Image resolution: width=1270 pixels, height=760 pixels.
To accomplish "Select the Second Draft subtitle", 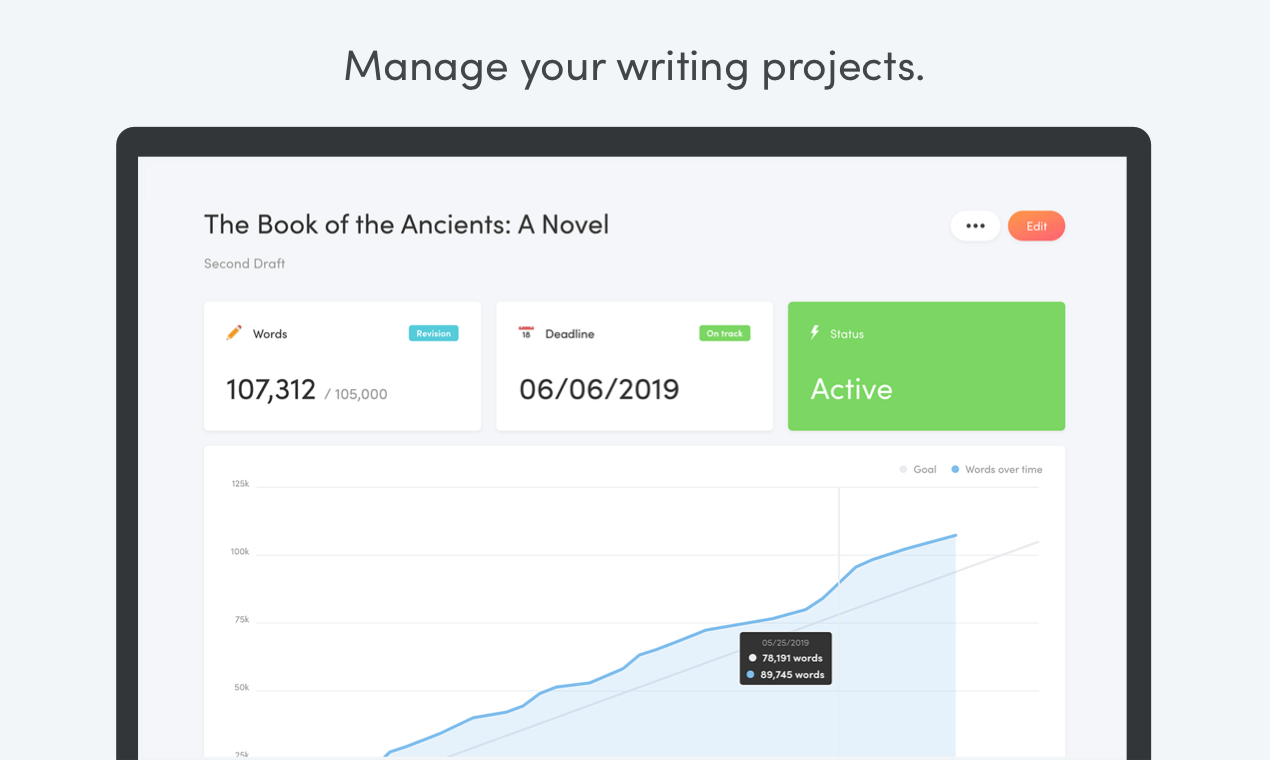I will point(244,263).
